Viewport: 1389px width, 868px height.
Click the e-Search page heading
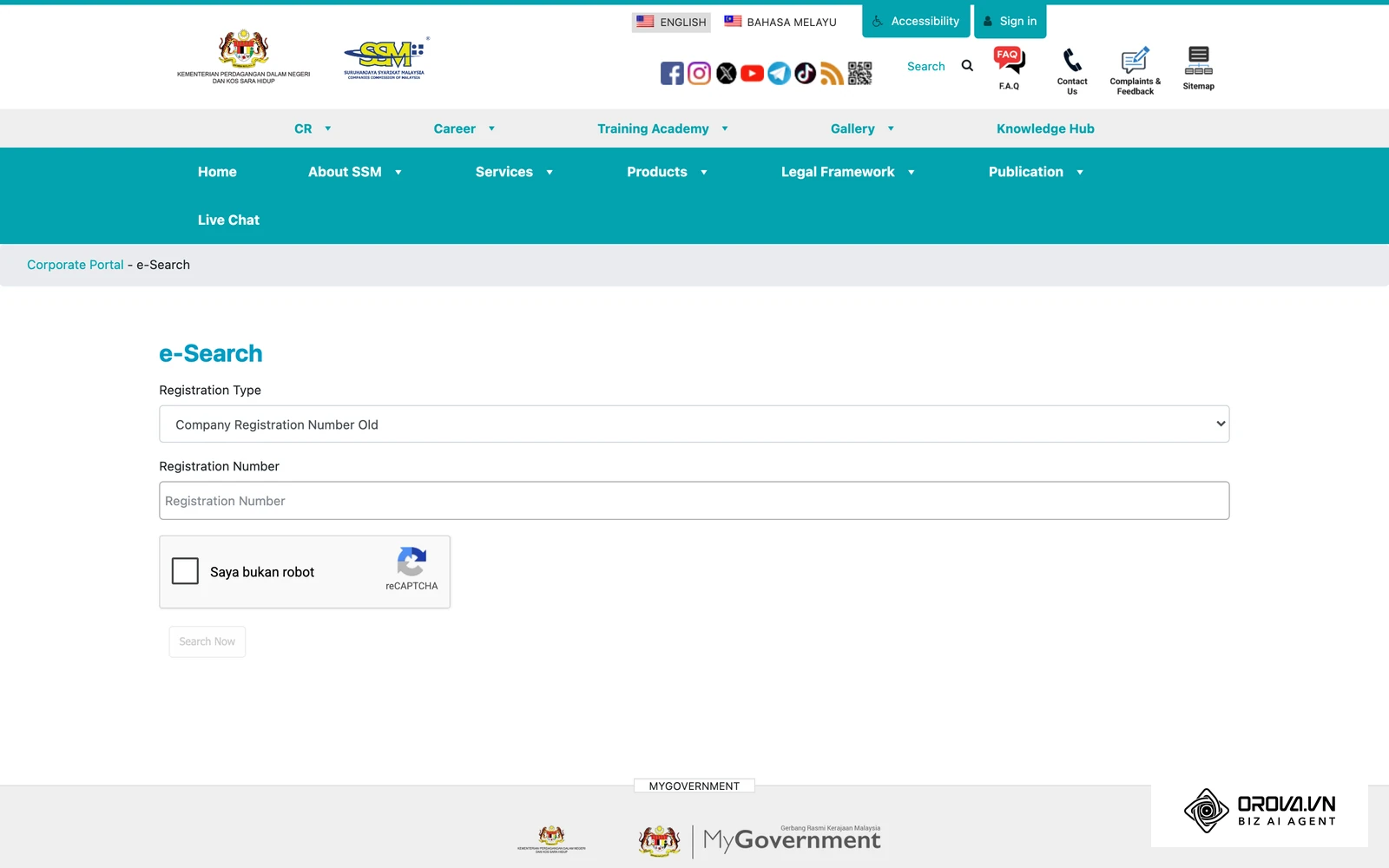(211, 353)
